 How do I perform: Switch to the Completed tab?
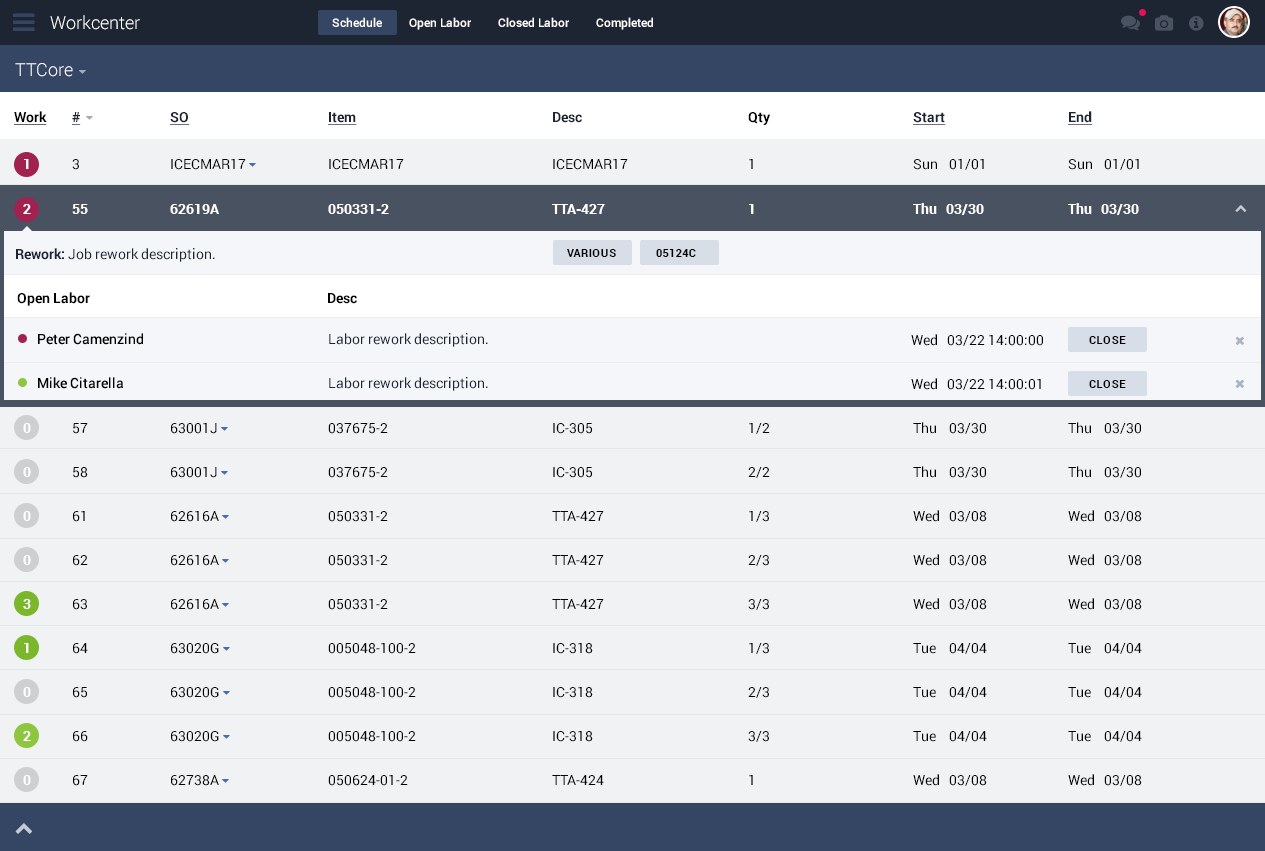[624, 23]
